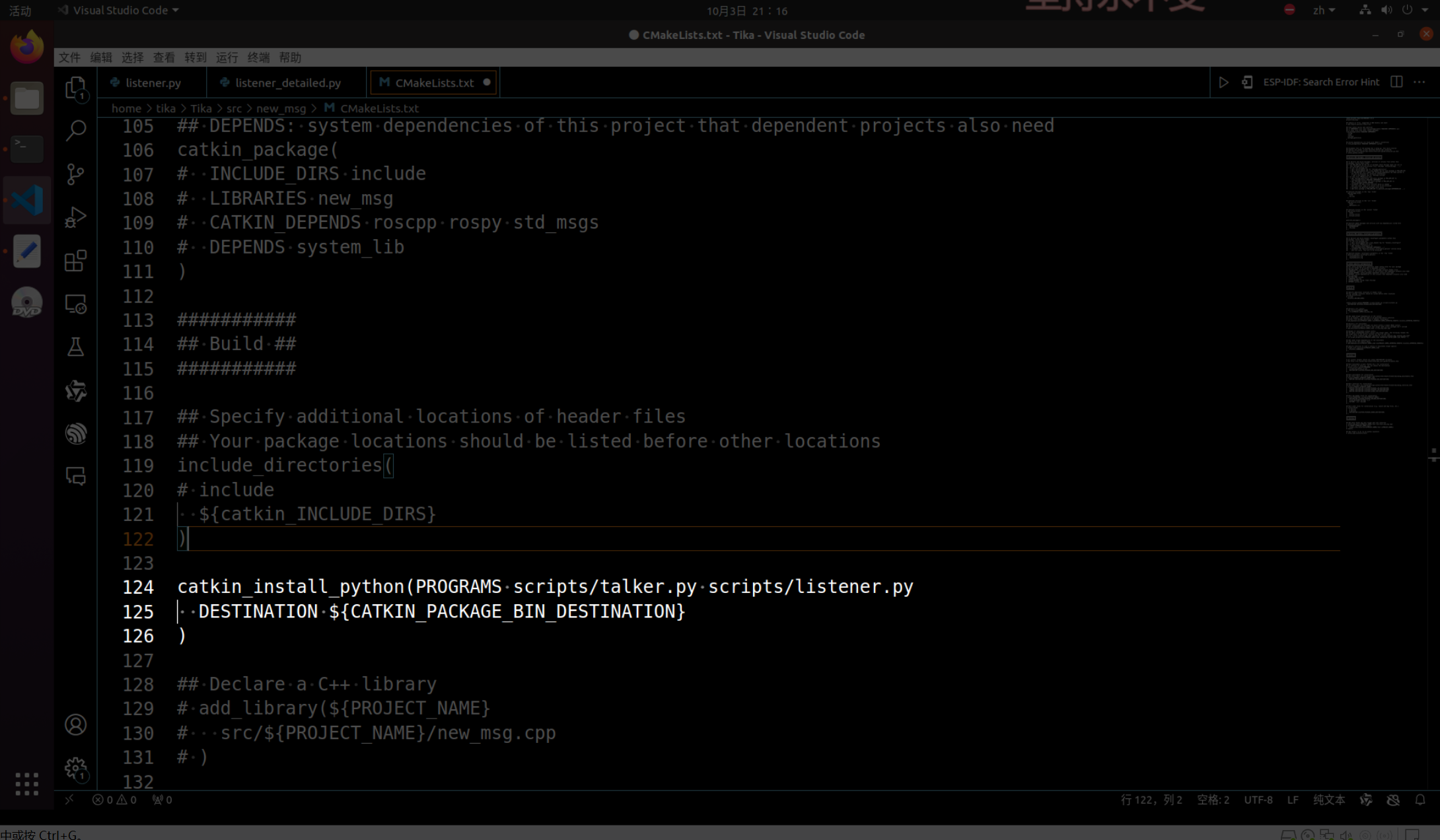
Task: Open the Run and Debug view
Action: click(x=75, y=217)
